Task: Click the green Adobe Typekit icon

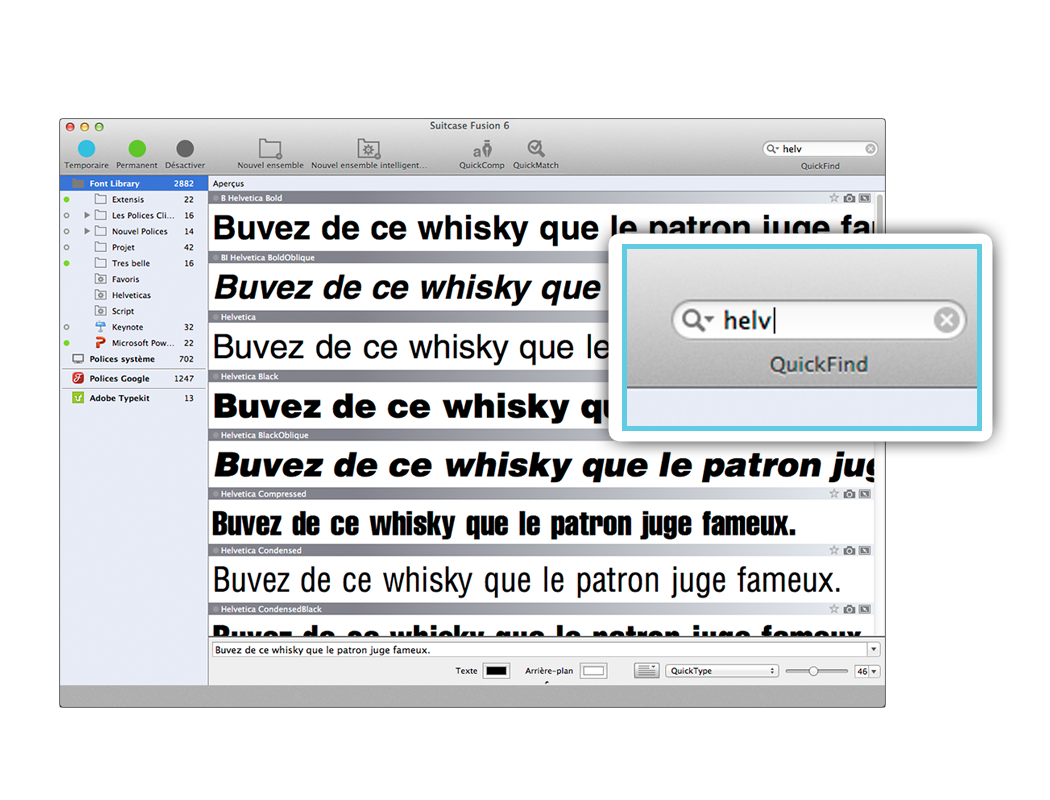Action: coord(78,398)
